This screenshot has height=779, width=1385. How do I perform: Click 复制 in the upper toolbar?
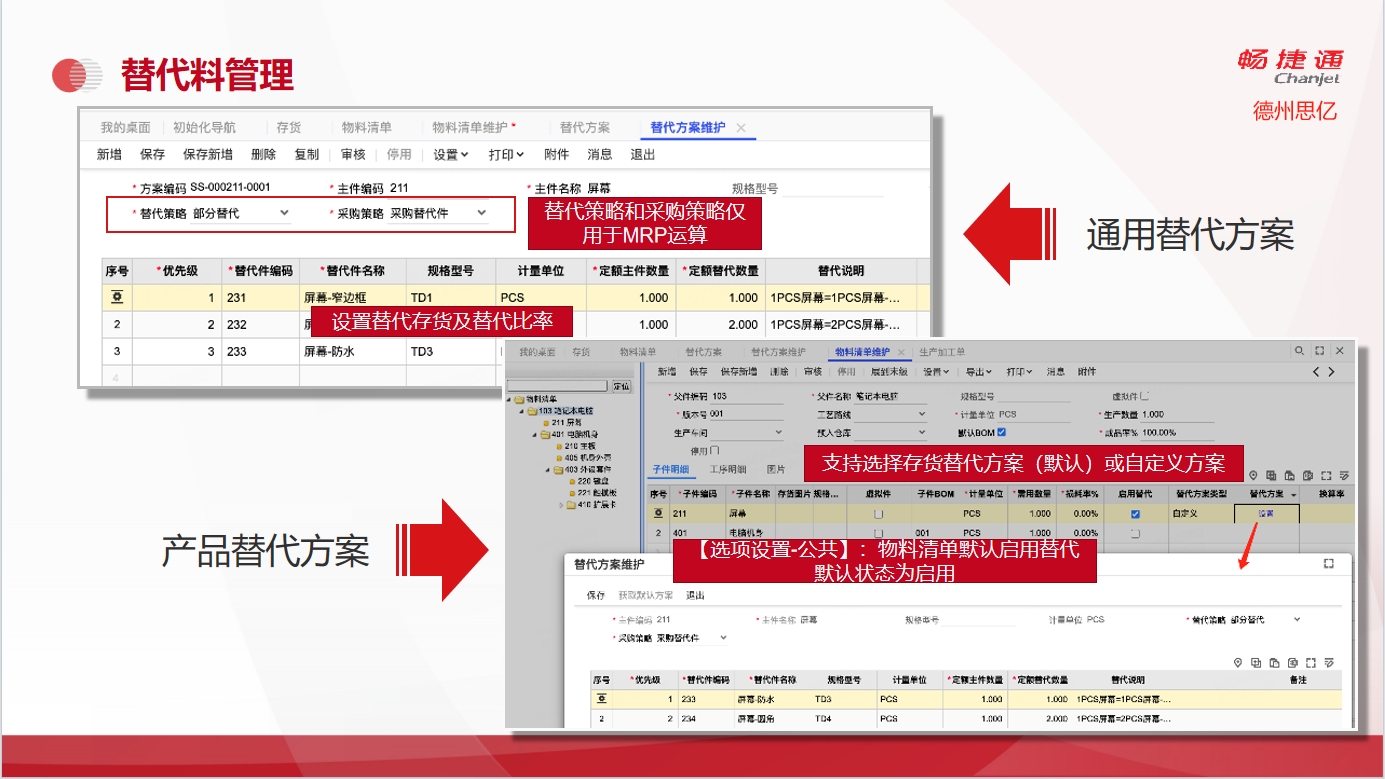click(x=307, y=154)
